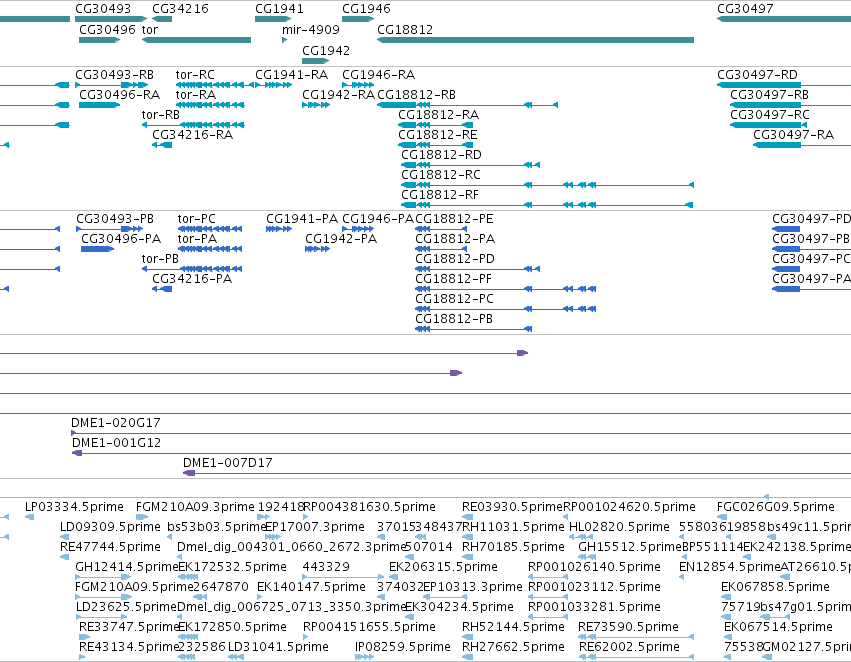Click protein CG34216-PA
851x662 pixels.
[192, 279]
